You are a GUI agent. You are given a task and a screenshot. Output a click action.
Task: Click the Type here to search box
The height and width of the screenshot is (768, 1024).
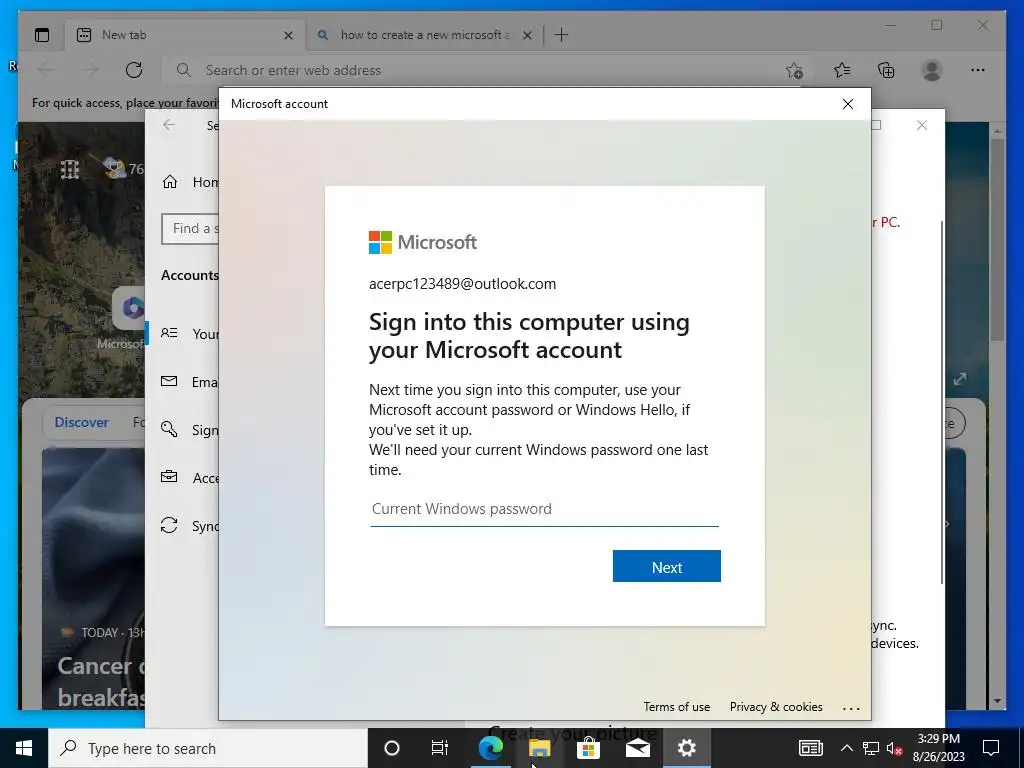click(x=208, y=748)
